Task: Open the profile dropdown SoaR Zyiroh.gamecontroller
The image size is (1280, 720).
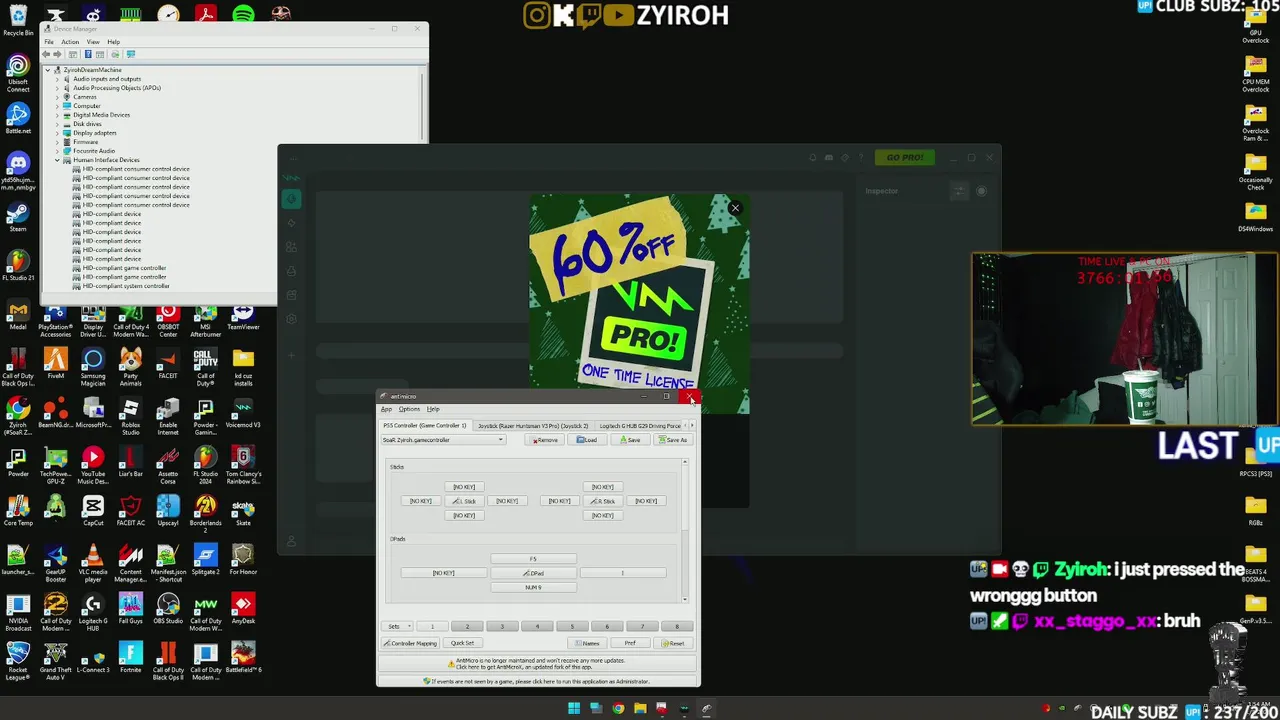Action: 443,440
